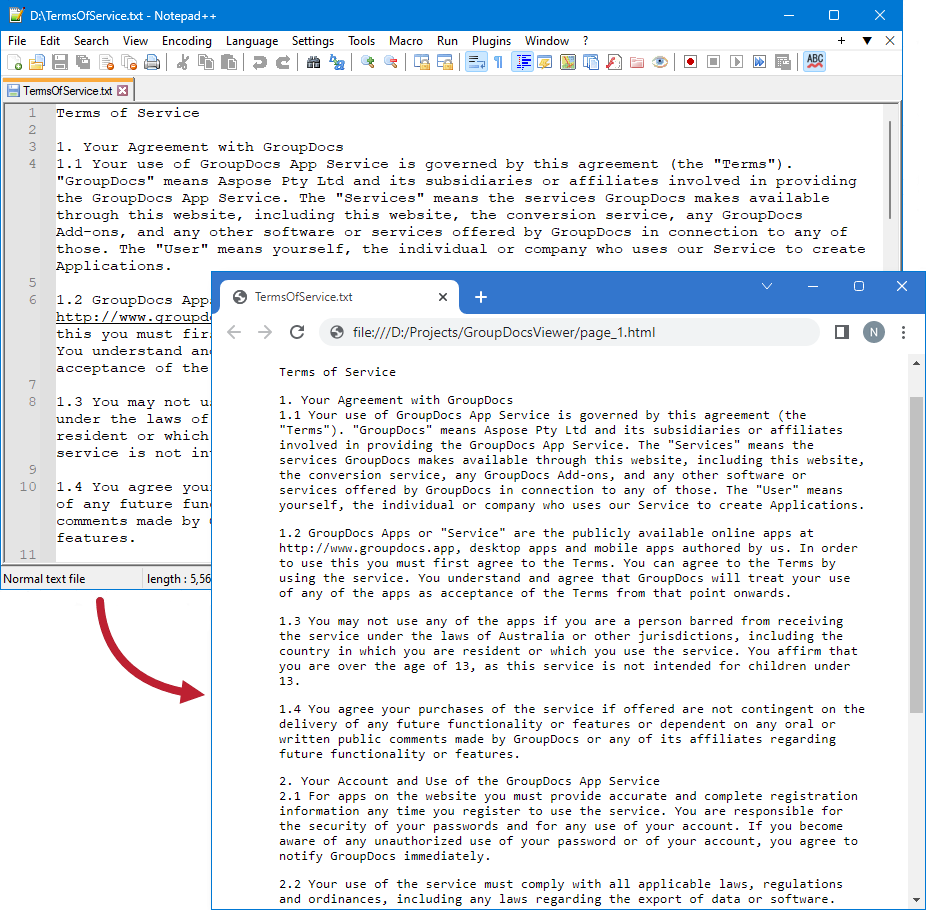The width and height of the screenshot is (926, 910).
Task: Open the Print toolbar icon
Action: (151, 61)
